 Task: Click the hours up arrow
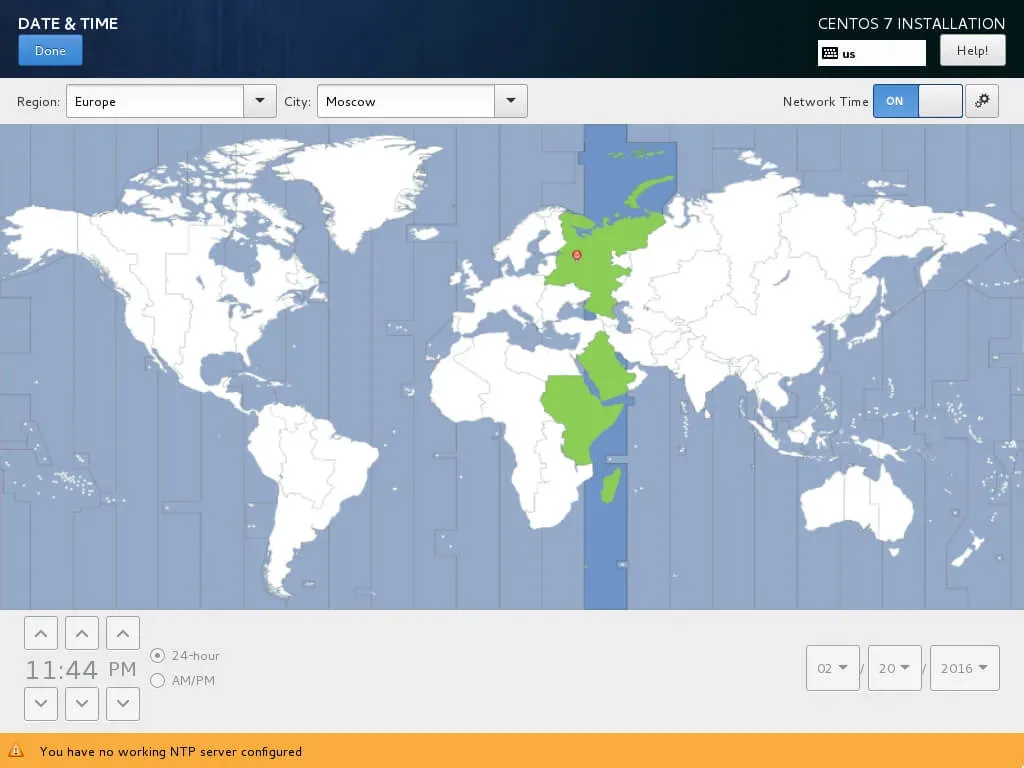(40, 633)
